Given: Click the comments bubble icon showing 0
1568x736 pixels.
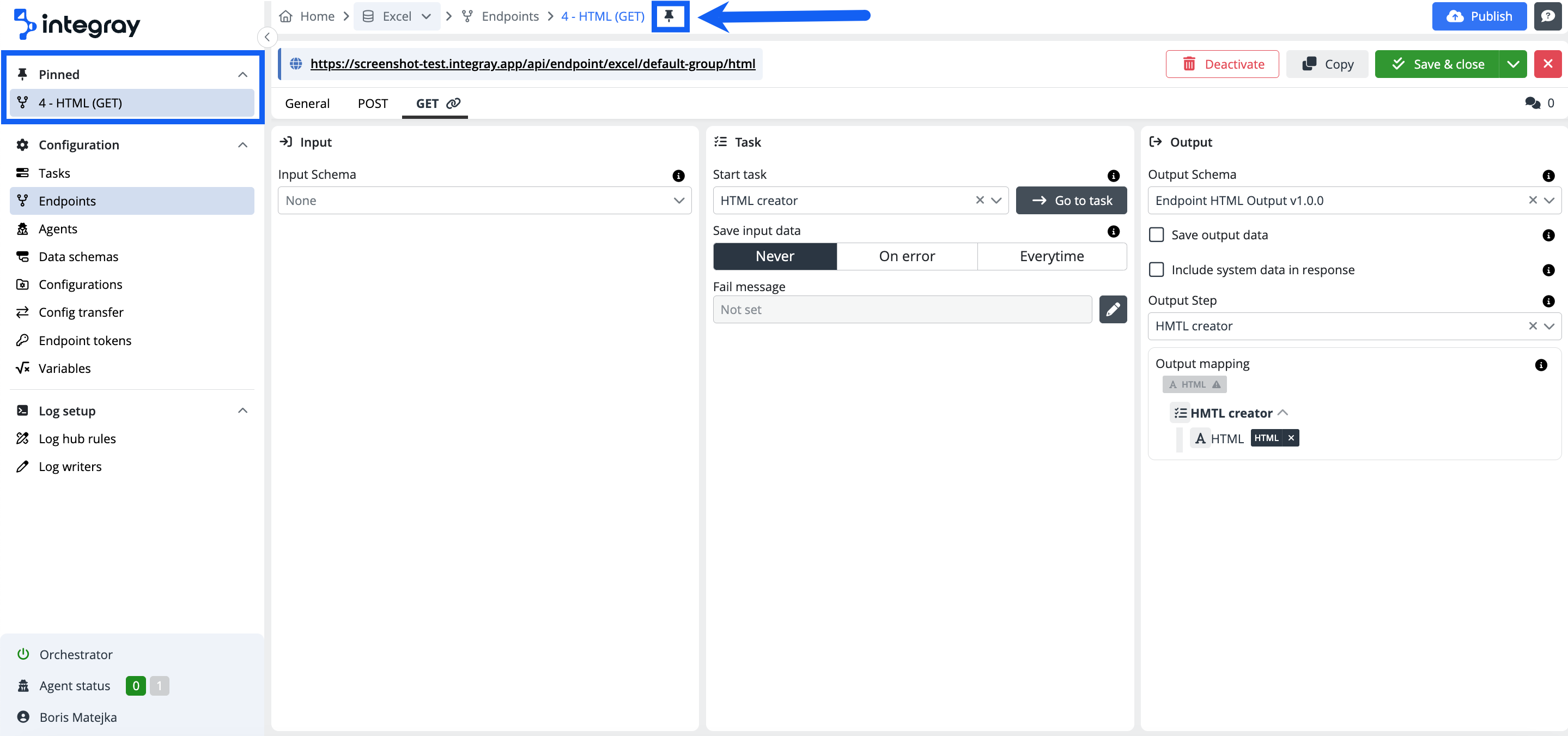Looking at the screenshot, I should (x=1532, y=103).
